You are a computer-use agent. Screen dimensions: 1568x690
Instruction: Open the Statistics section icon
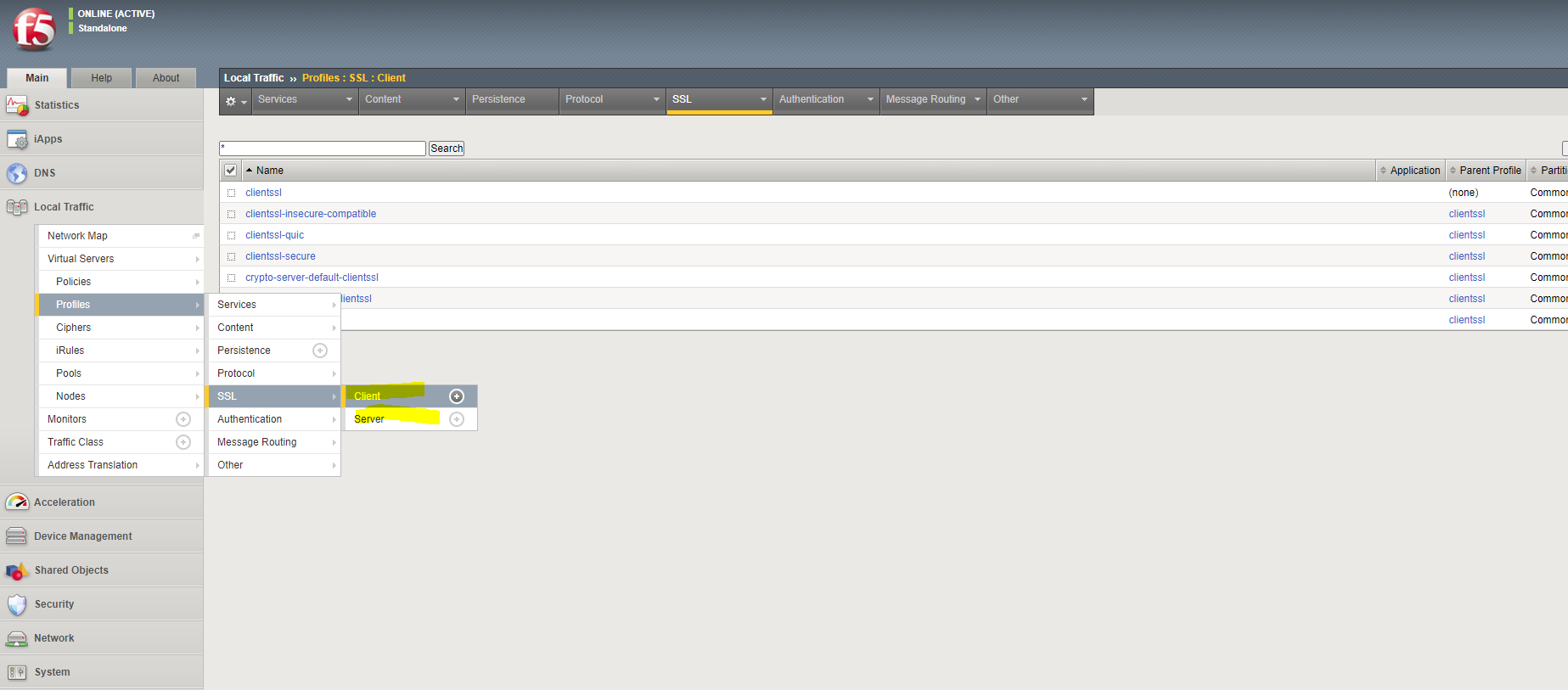(17, 105)
